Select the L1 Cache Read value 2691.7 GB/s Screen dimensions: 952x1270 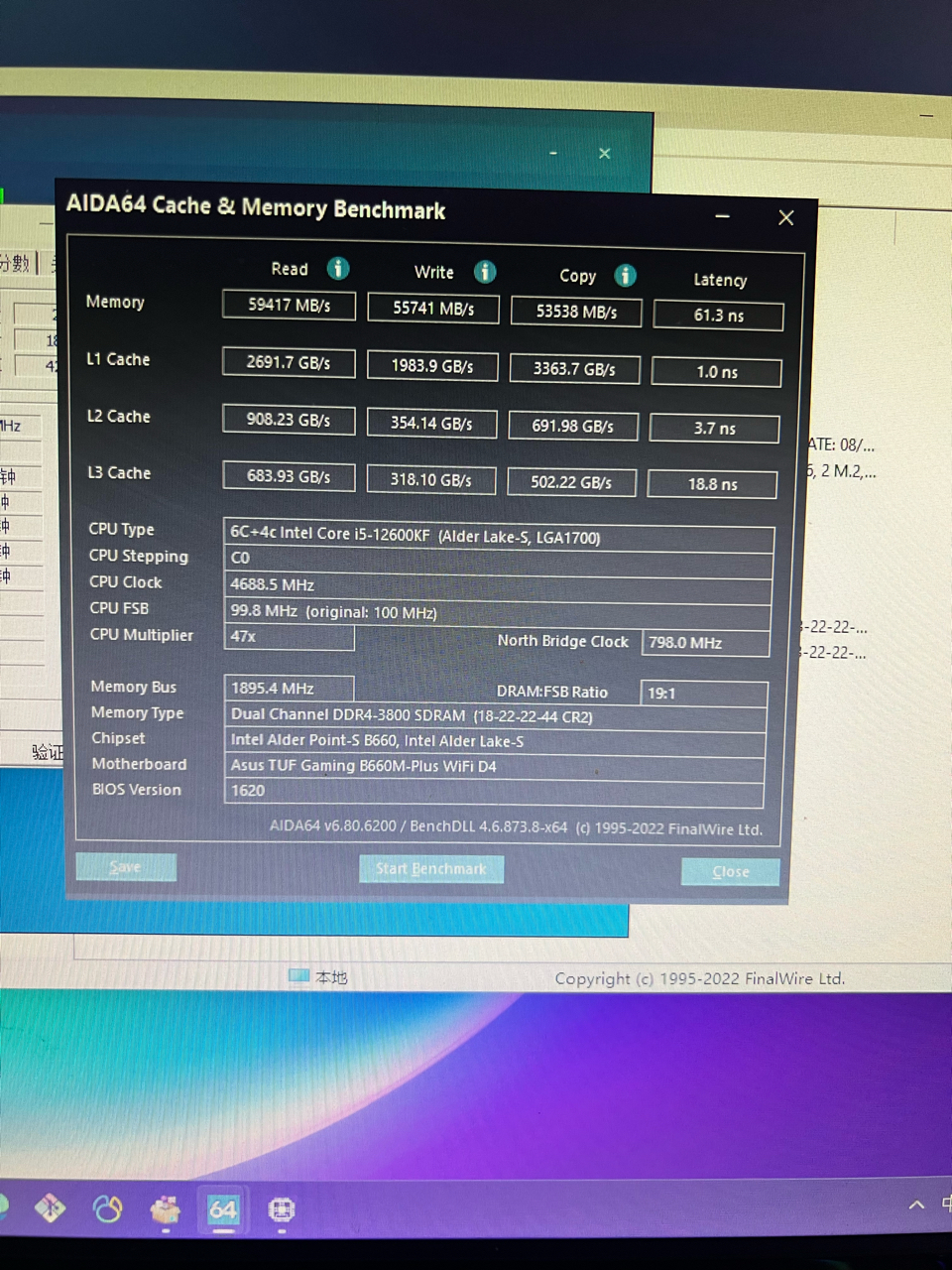click(x=289, y=362)
